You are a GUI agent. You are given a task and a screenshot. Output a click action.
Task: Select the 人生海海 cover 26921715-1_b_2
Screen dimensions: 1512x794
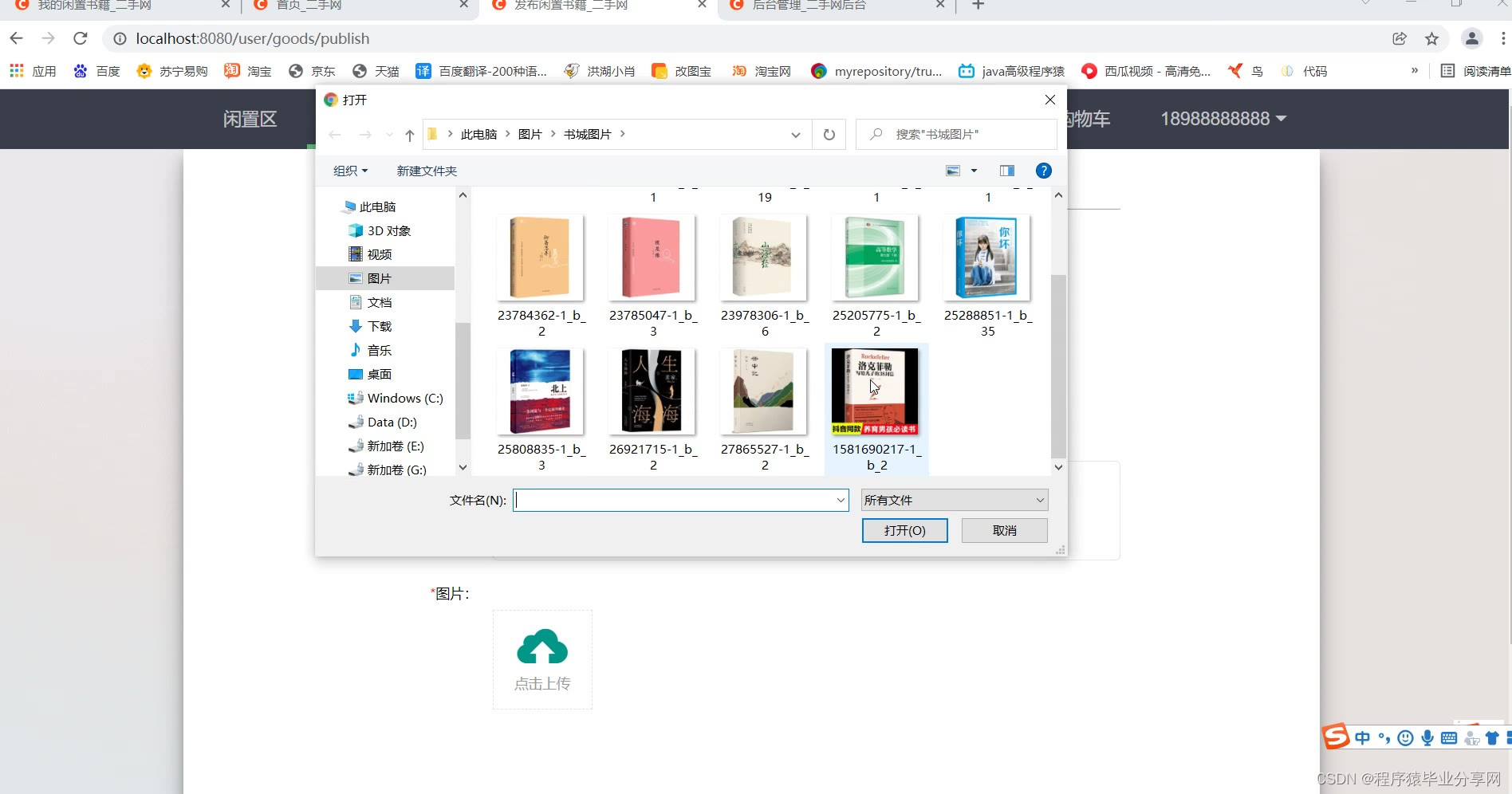[x=653, y=409]
